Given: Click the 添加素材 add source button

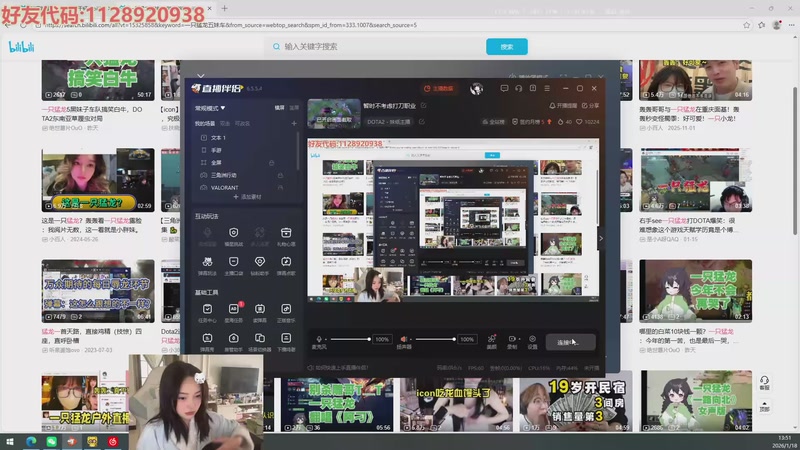Looking at the screenshot, I should (247, 197).
